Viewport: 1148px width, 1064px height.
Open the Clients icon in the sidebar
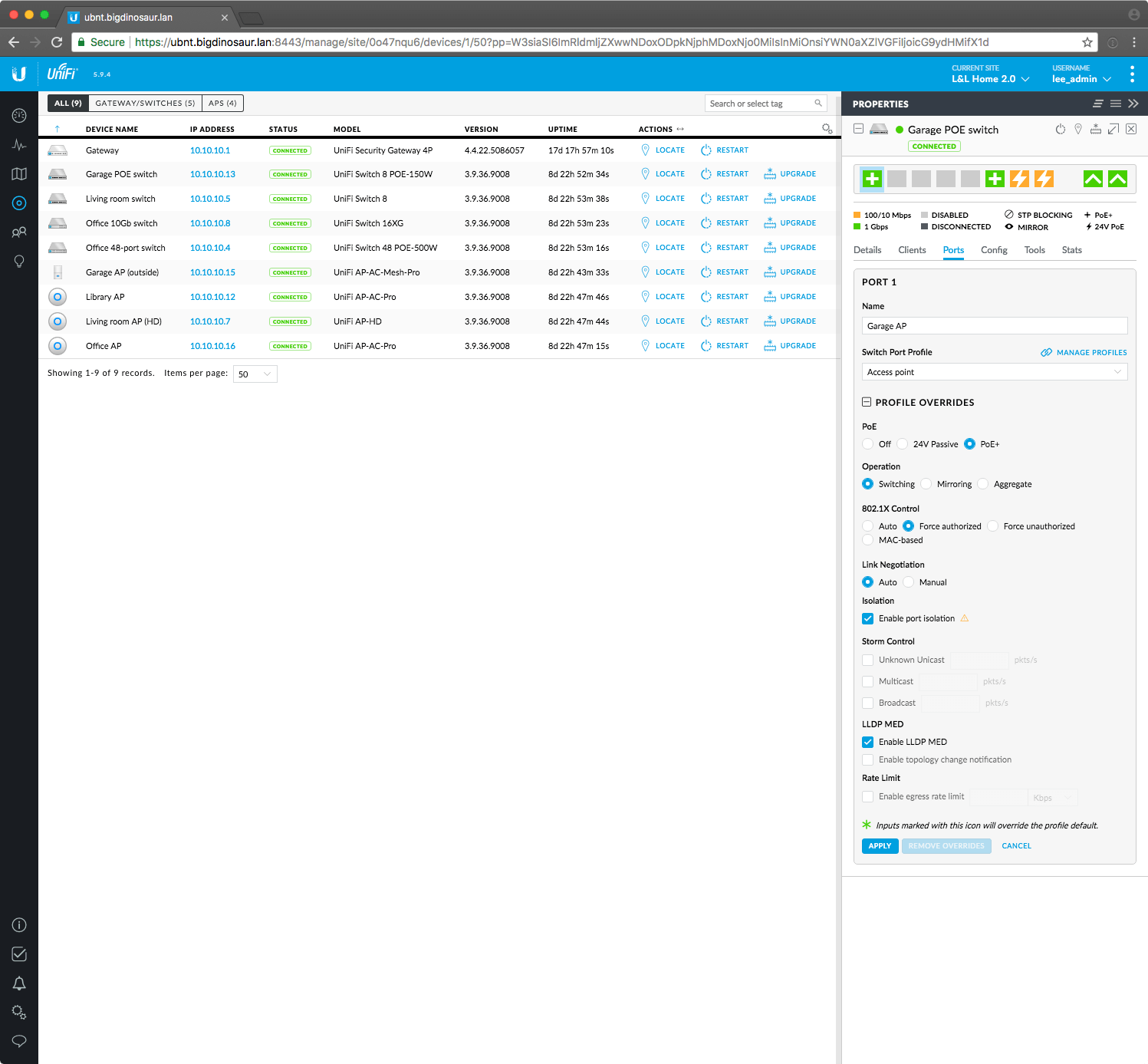coord(19,232)
